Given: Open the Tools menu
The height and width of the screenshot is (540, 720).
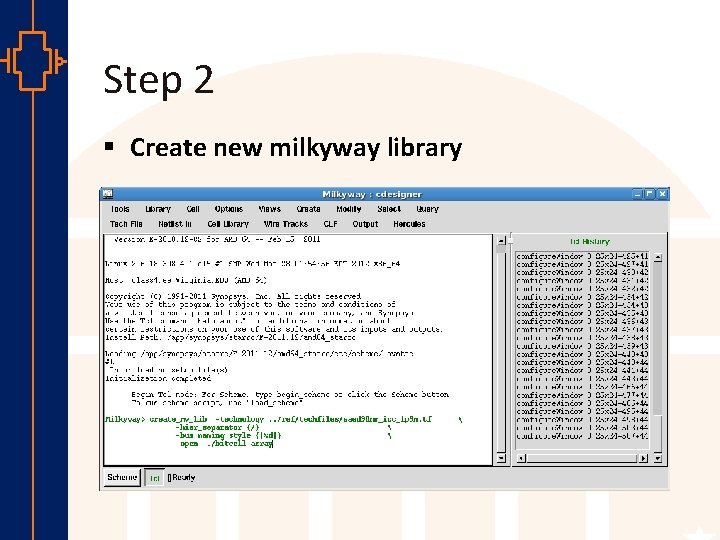Looking at the screenshot, I should tap(120, 209).
